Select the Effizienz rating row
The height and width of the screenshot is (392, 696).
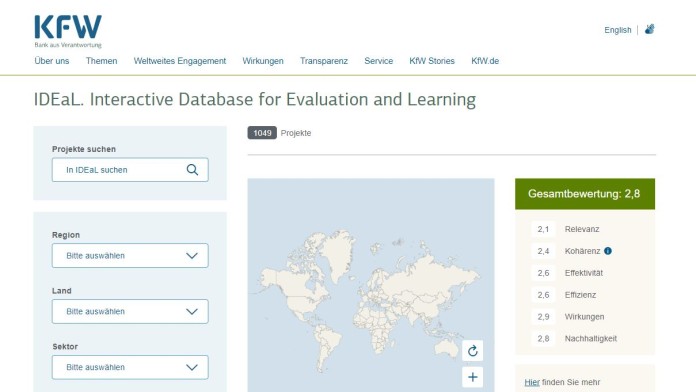[585, 295]
